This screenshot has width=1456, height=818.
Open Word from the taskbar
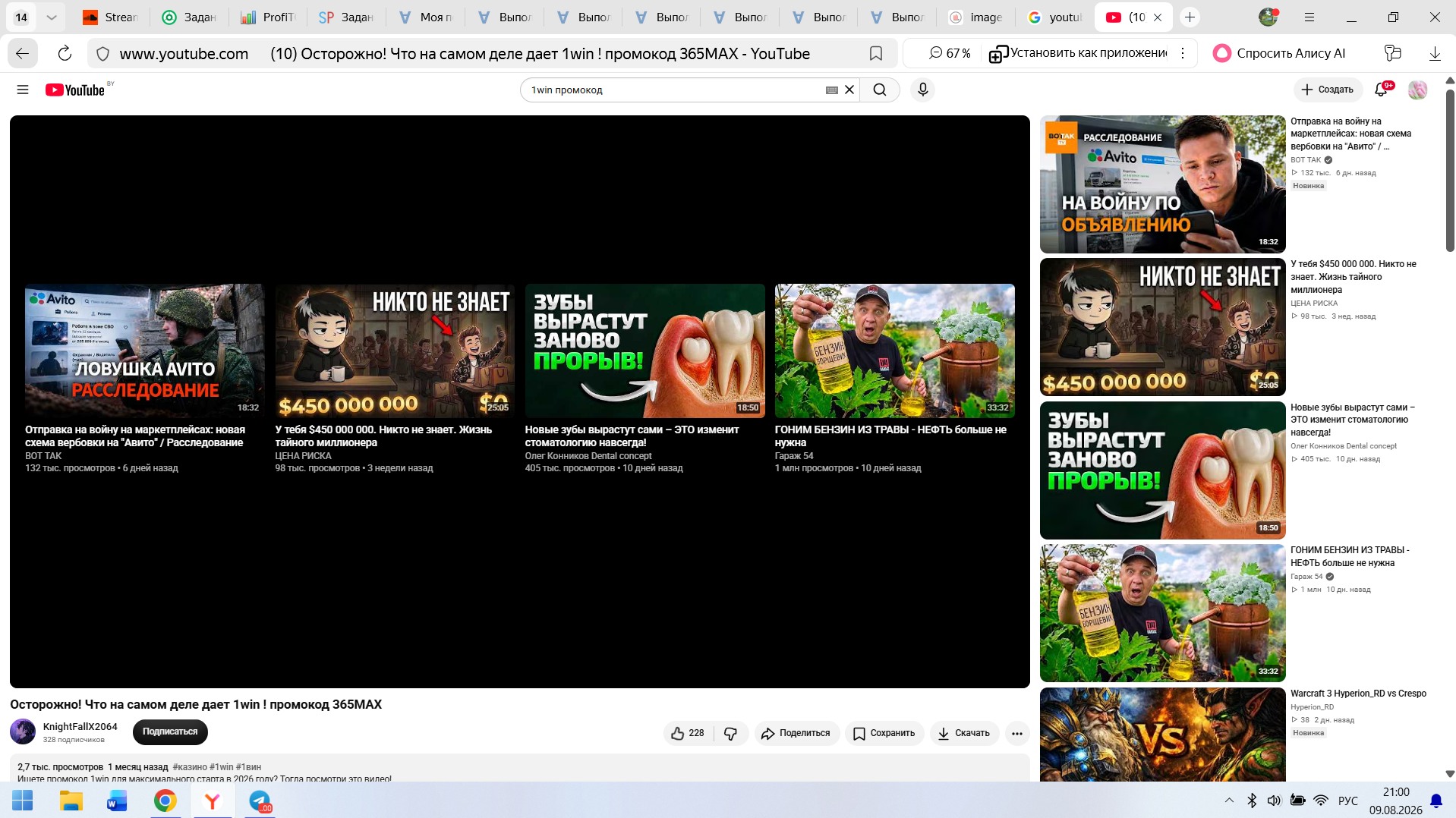point(118,801)
